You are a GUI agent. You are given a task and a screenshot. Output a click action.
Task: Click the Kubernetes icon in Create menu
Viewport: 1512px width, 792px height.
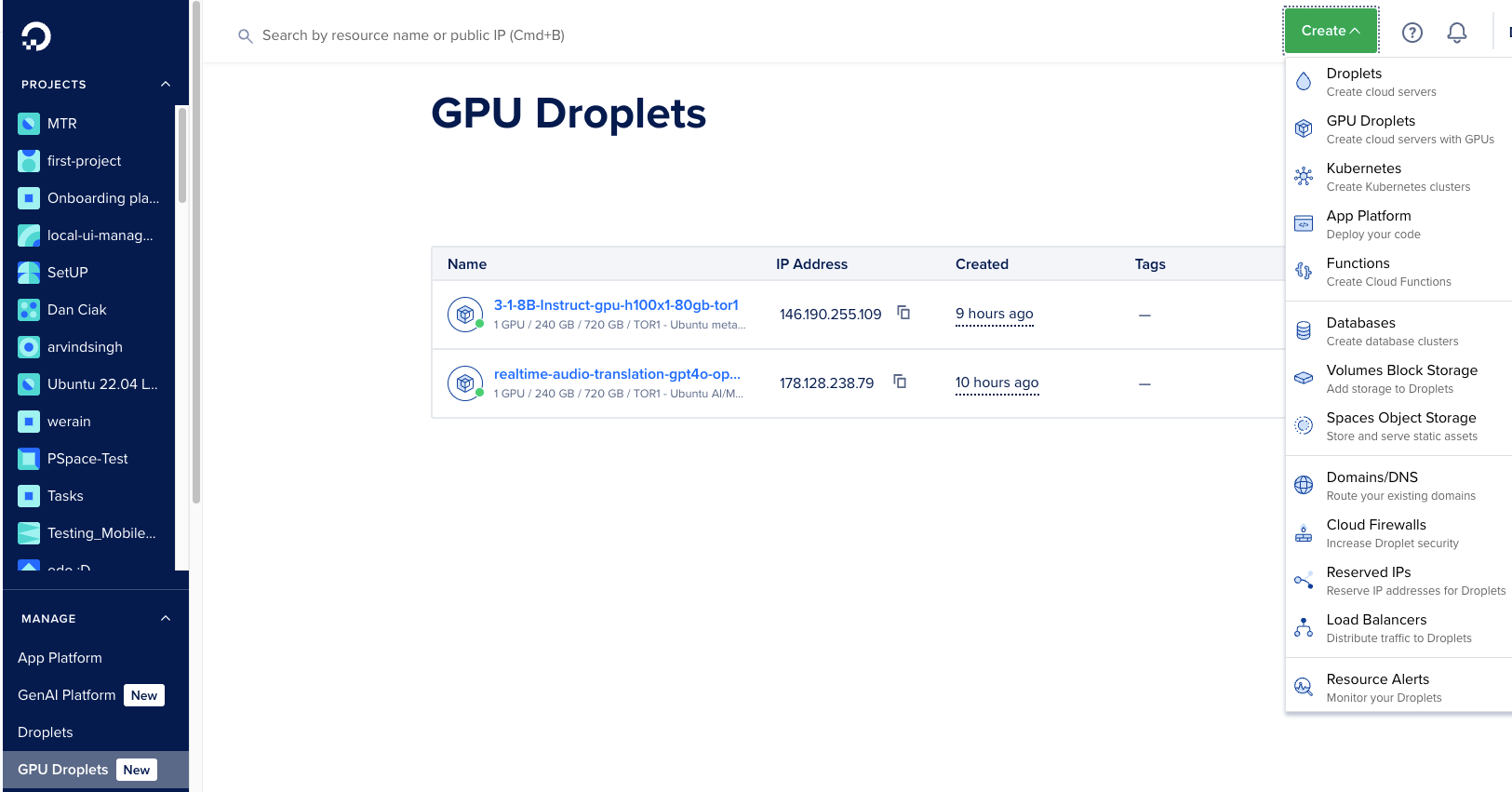pos(1304,176)
